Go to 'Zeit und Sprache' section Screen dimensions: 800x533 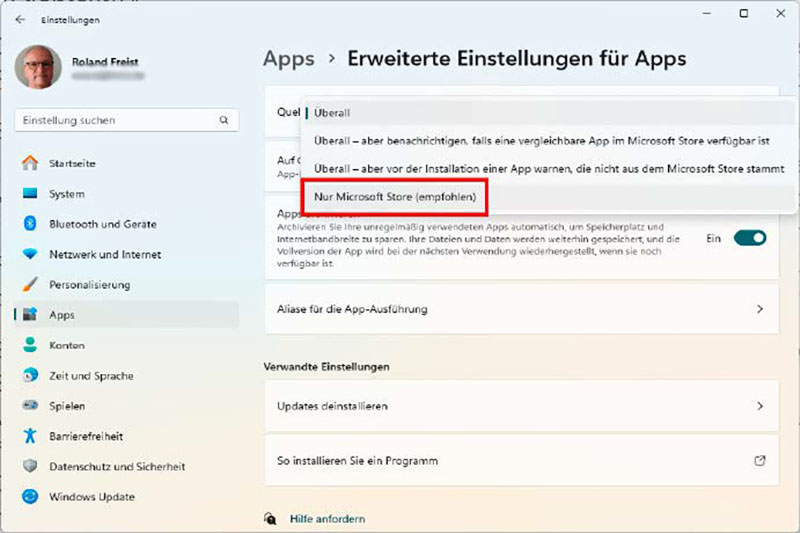[x=91, y=376]
